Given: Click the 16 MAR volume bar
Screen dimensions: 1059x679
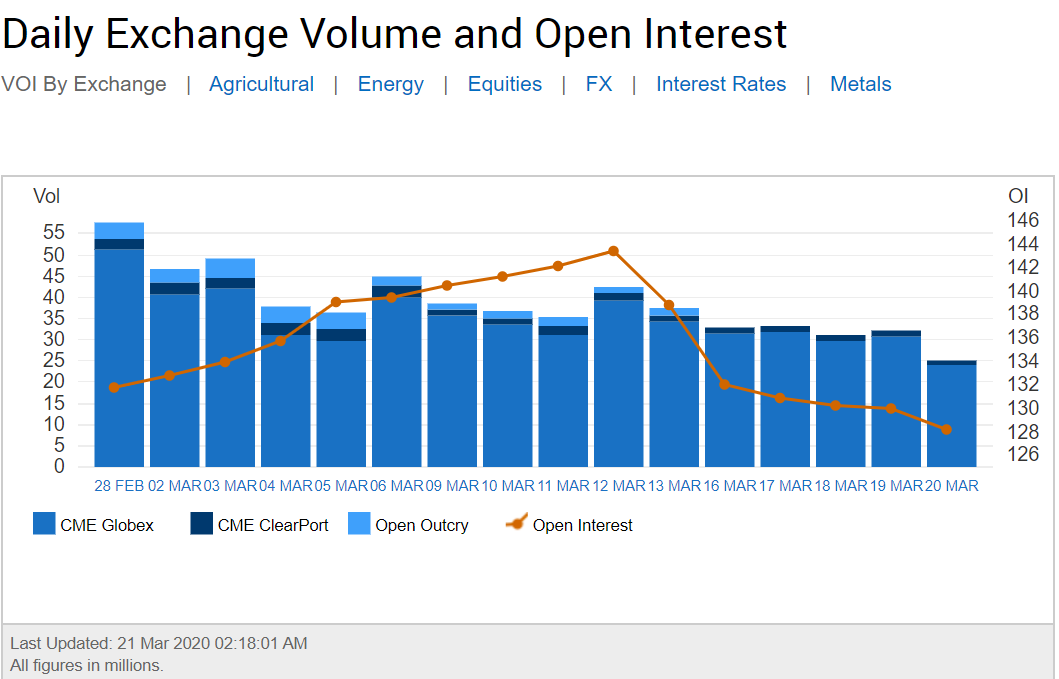Looking at the screenshot, I should pos(729,397).
